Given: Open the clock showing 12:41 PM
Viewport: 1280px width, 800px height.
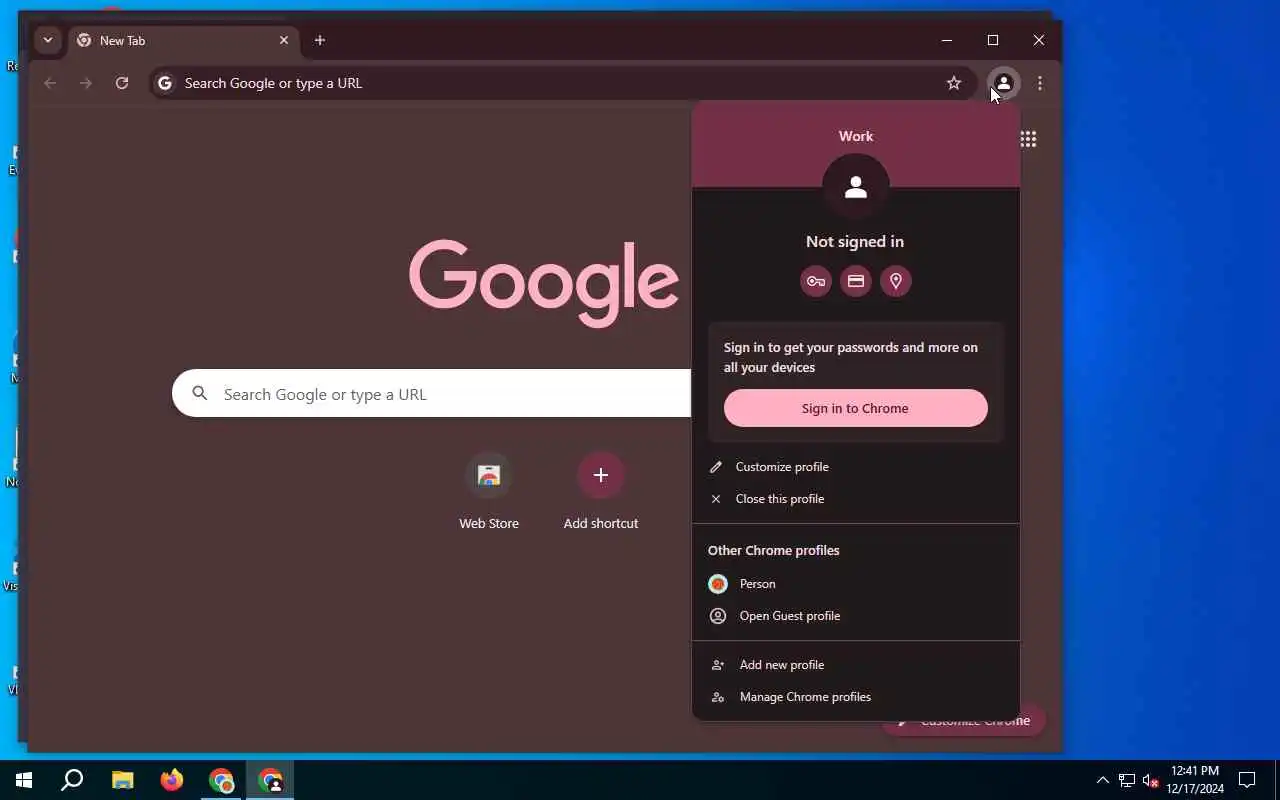Looking at the screenshot, I should pyautogui.click(x=1195, y=780).
